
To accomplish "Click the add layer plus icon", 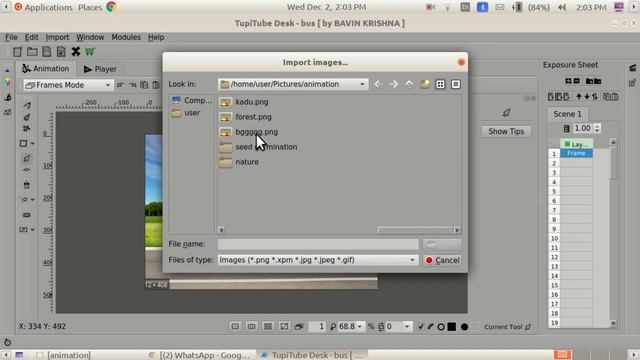I will coord(568,81).
